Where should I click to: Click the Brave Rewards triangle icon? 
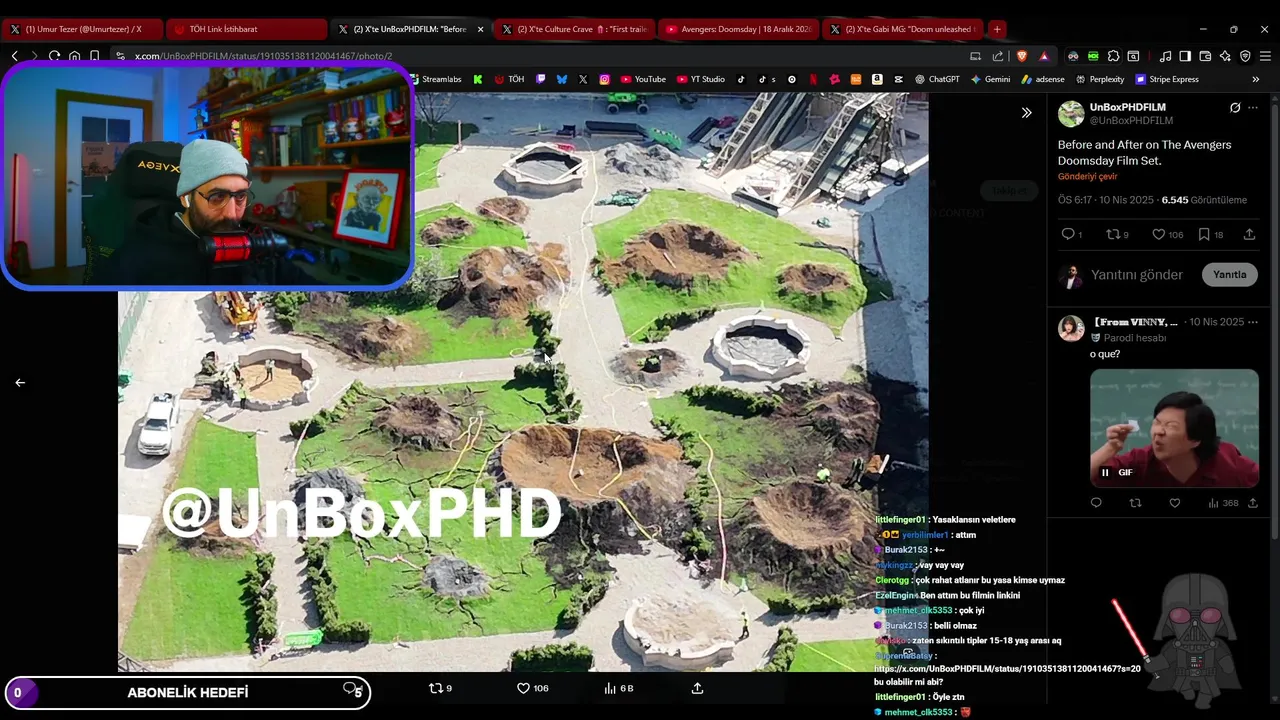[1044, 56]
